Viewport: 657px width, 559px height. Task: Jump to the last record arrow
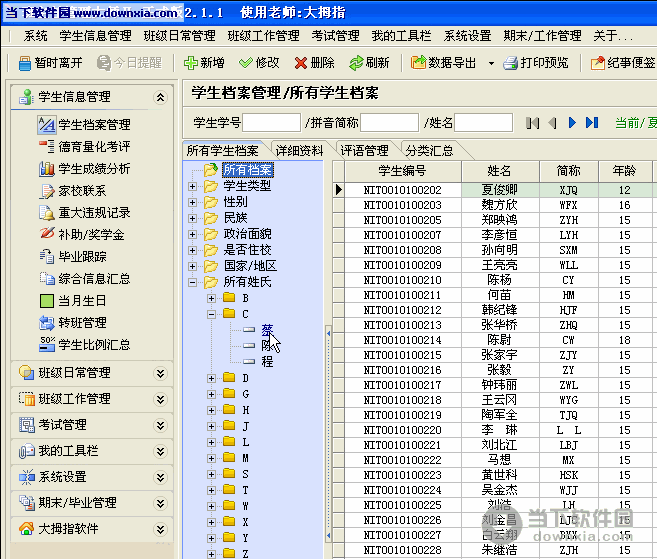[x=592, y=123]
